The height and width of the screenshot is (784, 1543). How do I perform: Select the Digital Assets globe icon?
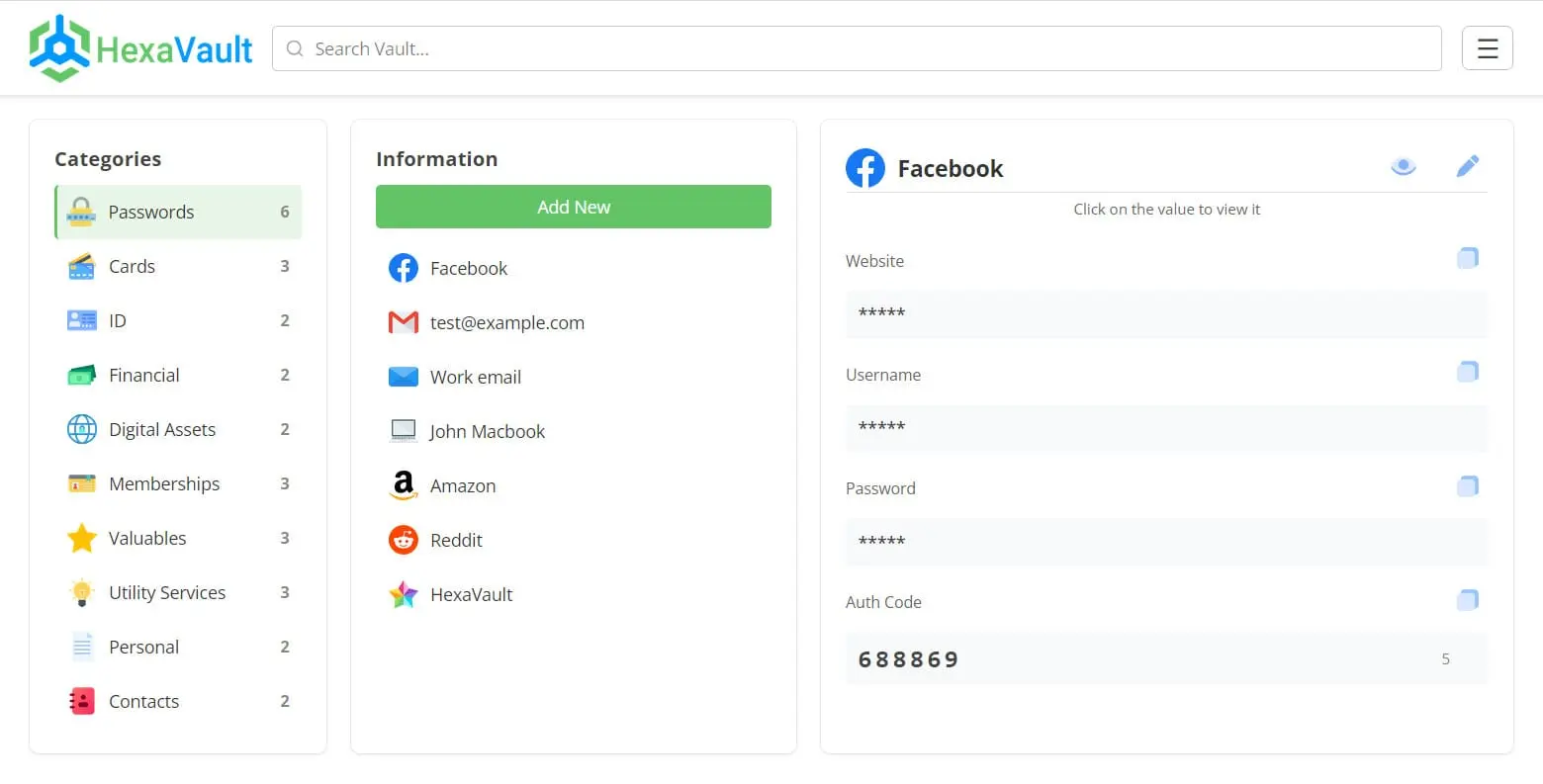(81, 429)
